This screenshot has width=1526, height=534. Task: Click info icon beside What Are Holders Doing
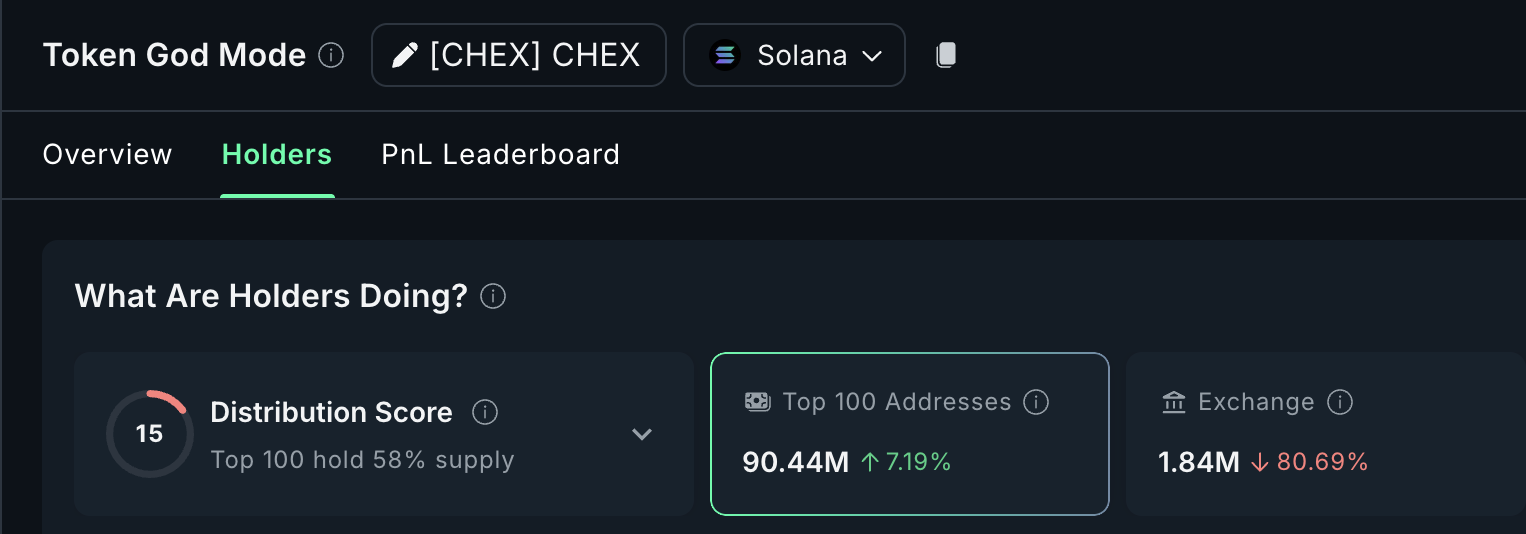493,297
